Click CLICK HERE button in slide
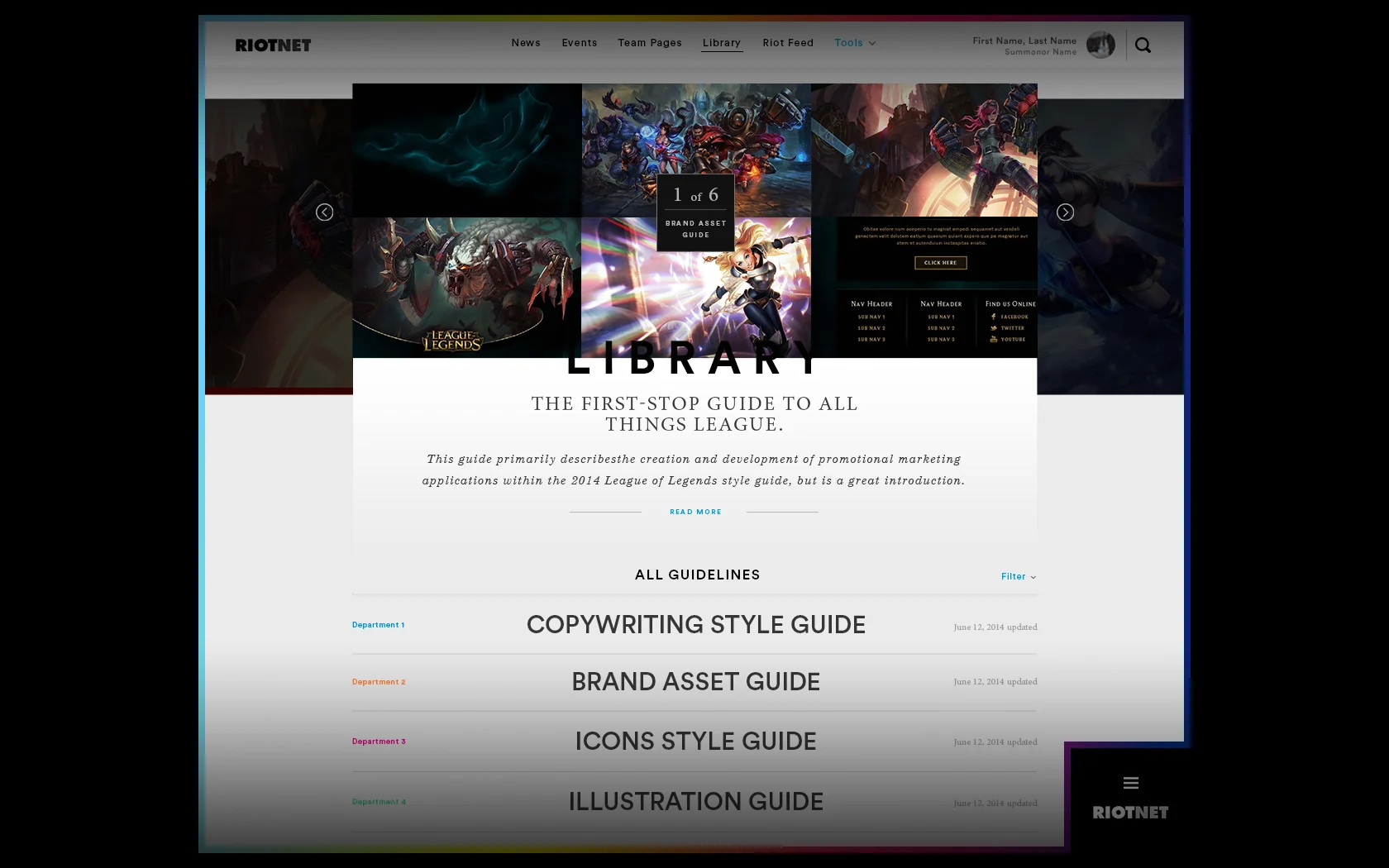The width and height of the screenshot is (1389, 868). pos(941,263)
